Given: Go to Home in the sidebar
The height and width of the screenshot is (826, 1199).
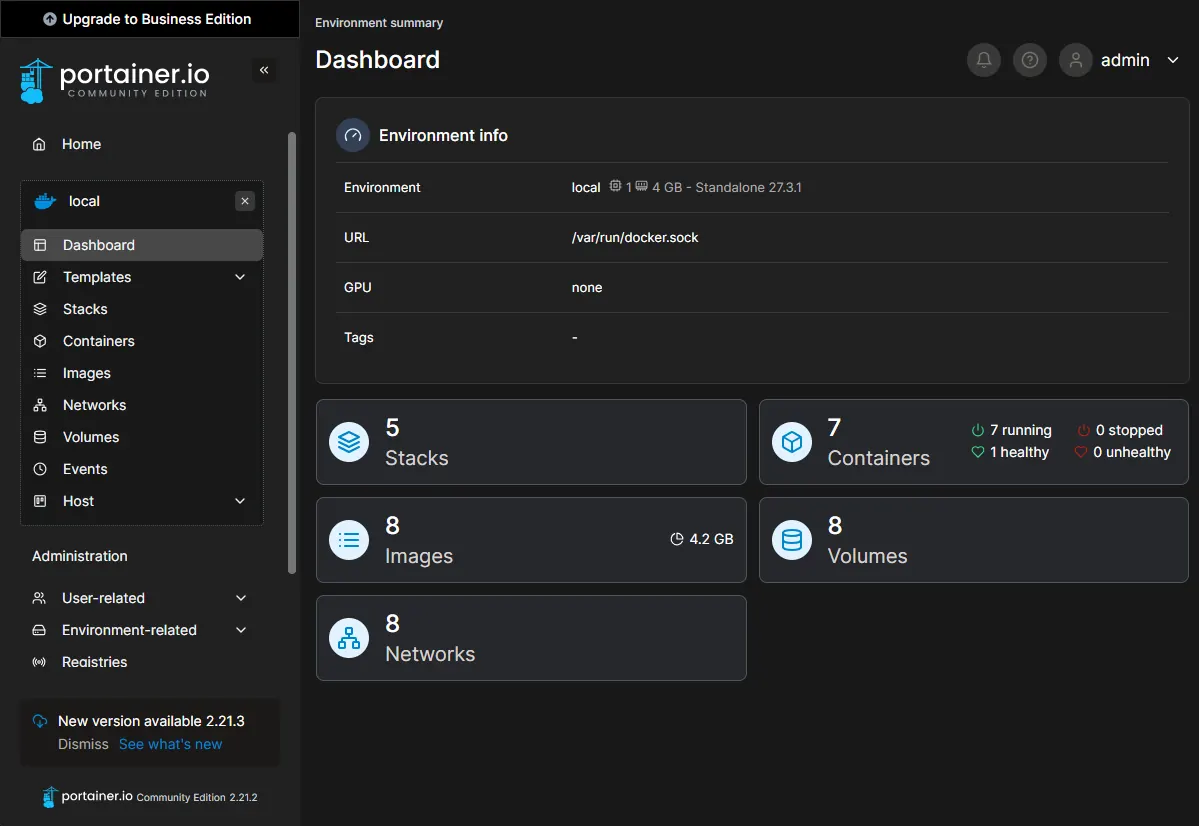Looking at the screenshot, I should click(81, 145).
